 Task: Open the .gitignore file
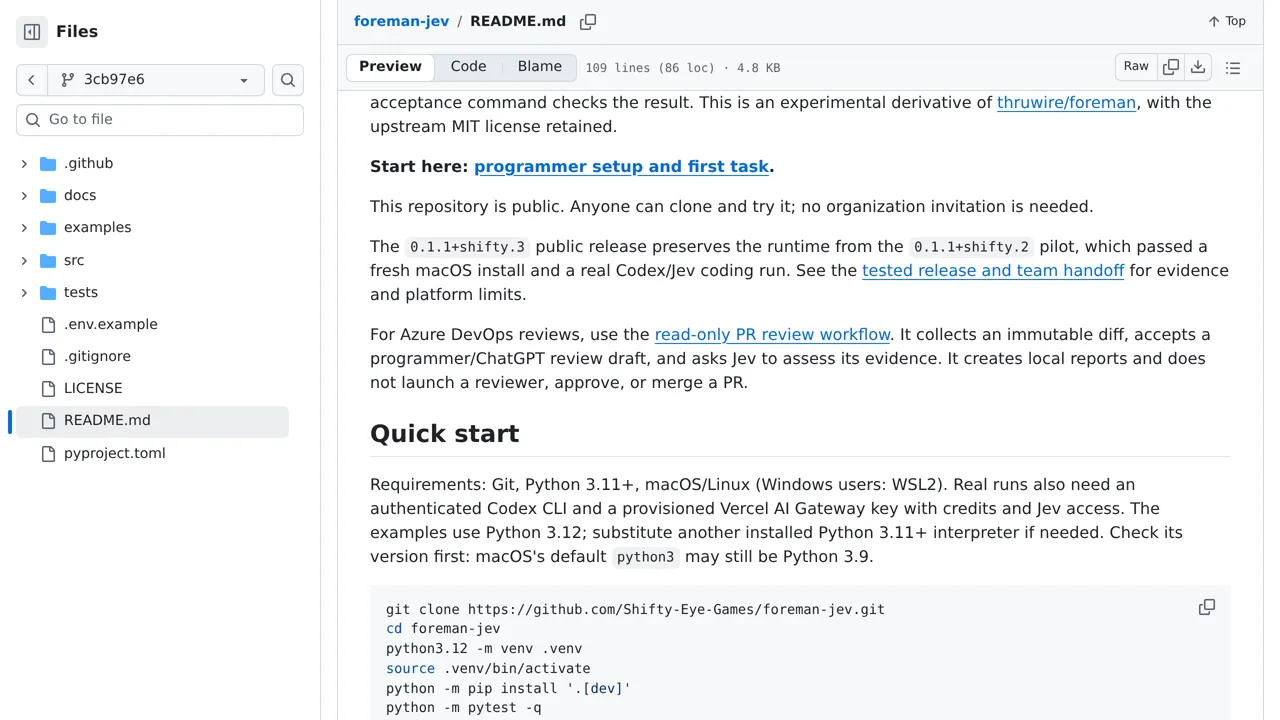point(97,356)
